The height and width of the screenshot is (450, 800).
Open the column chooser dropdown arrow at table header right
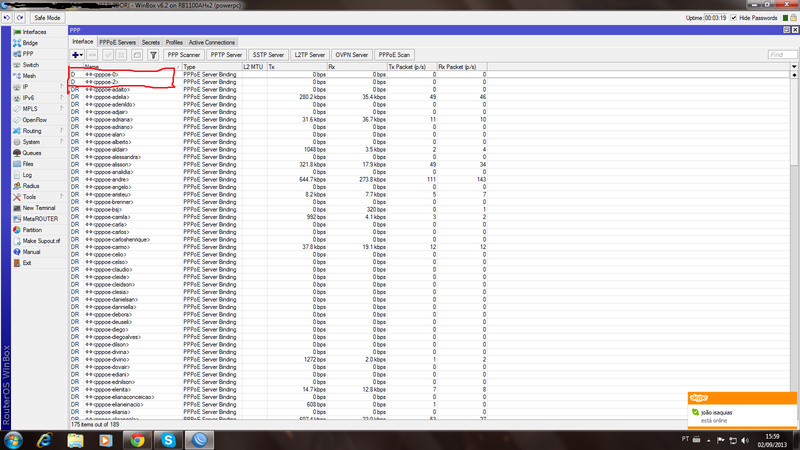(794, 67)
